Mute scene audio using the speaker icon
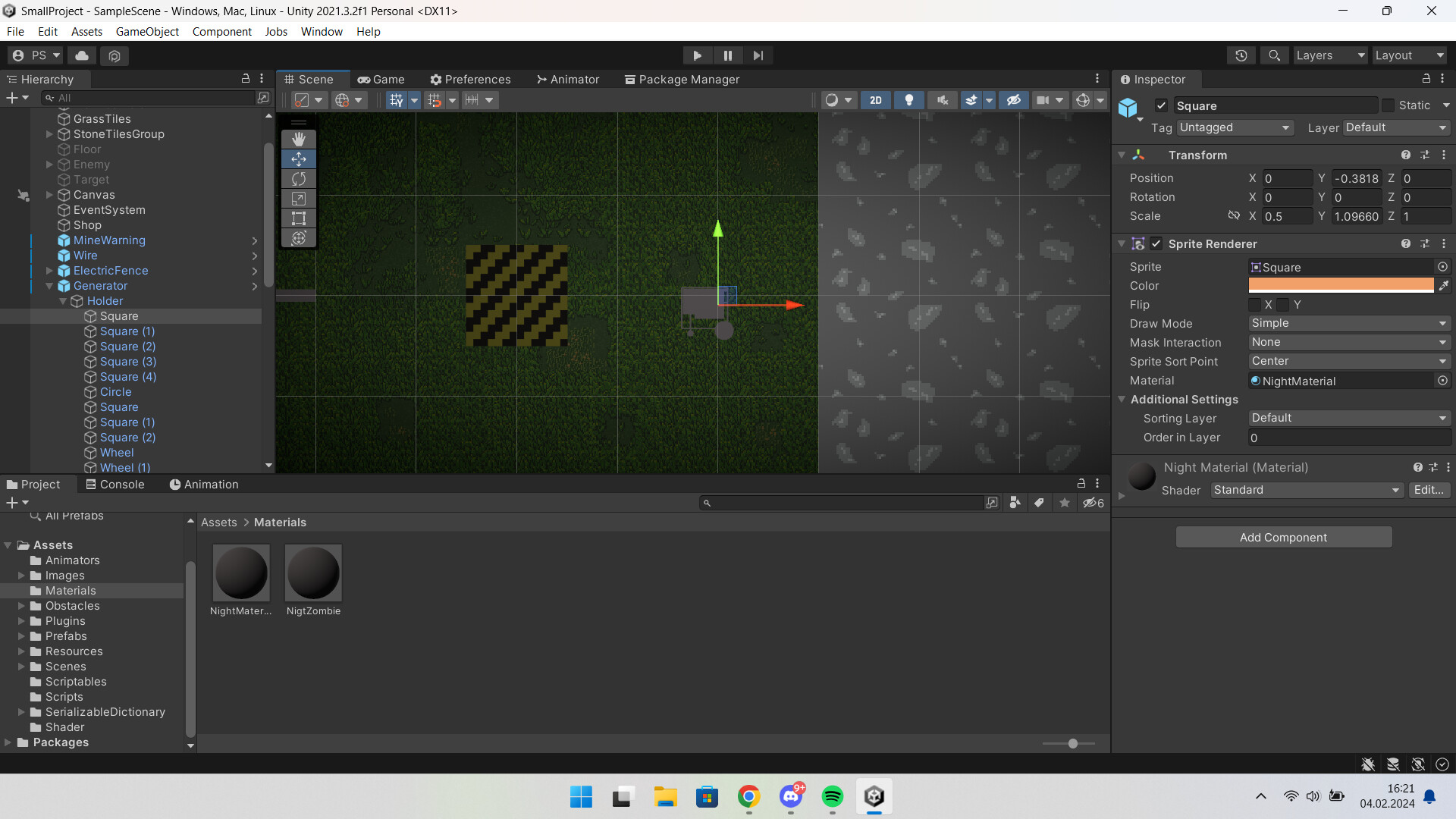Viewport: 1456px width, 819px height. pyautogui.click(x=942, y=99)
